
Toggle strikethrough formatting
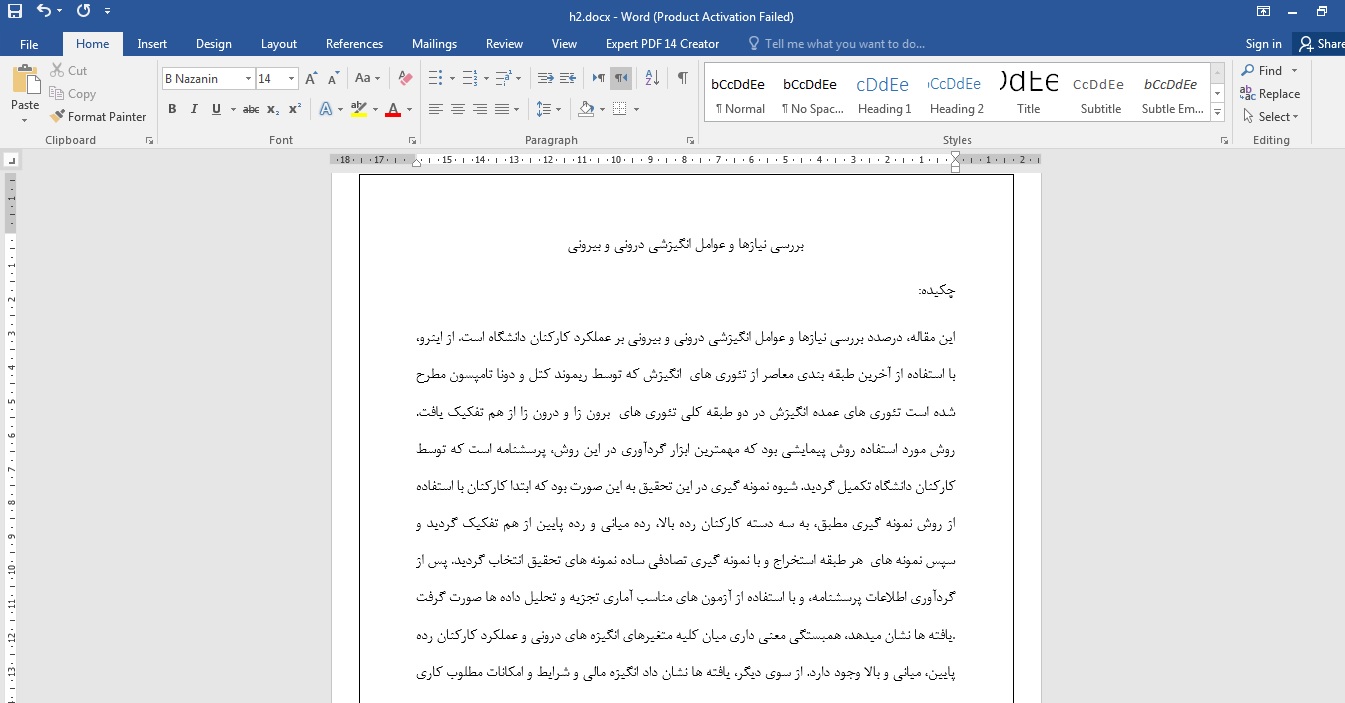tap(251, 109)
